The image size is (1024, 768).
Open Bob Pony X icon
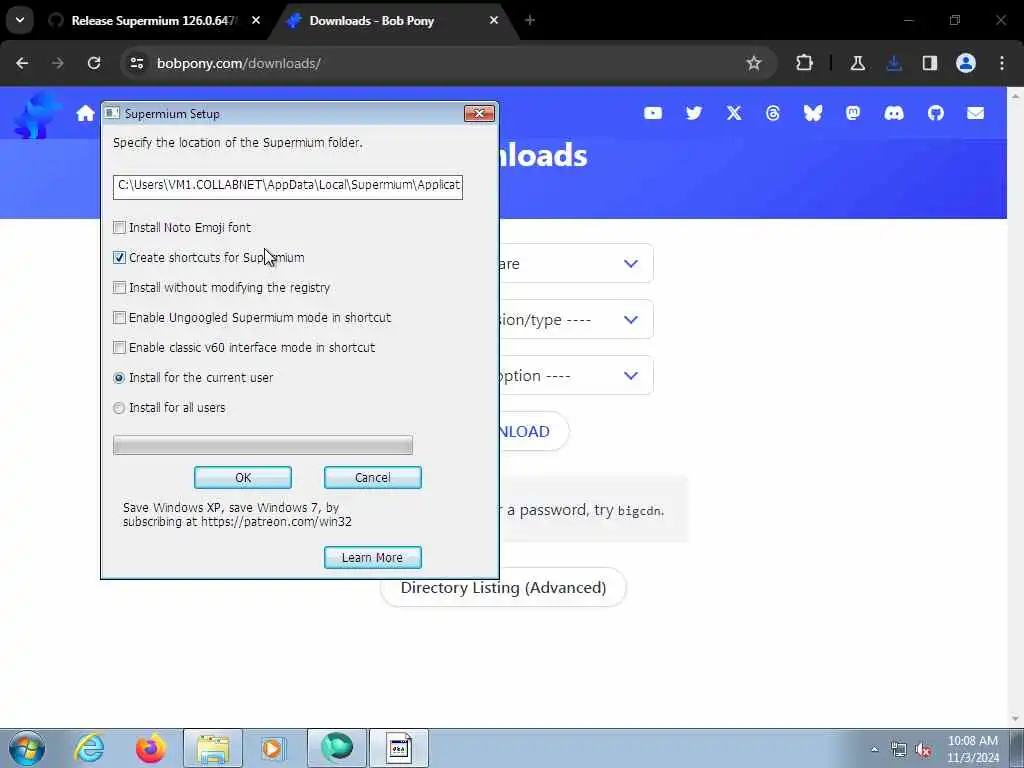point(734,113)
